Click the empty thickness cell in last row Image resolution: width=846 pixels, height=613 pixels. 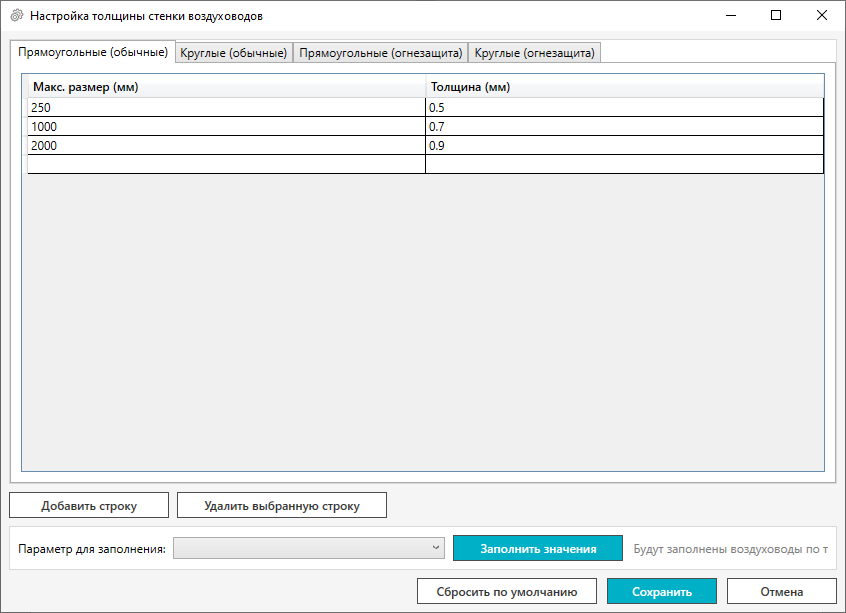point(625,164)
